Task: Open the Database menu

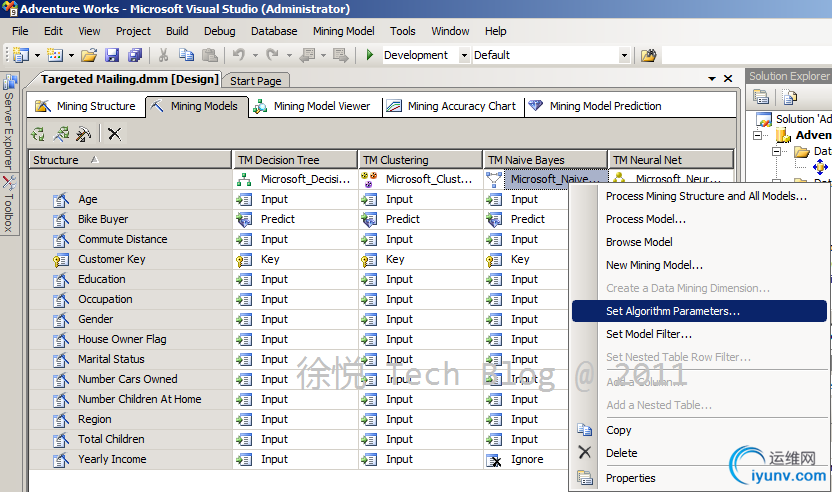Action: 274,31
